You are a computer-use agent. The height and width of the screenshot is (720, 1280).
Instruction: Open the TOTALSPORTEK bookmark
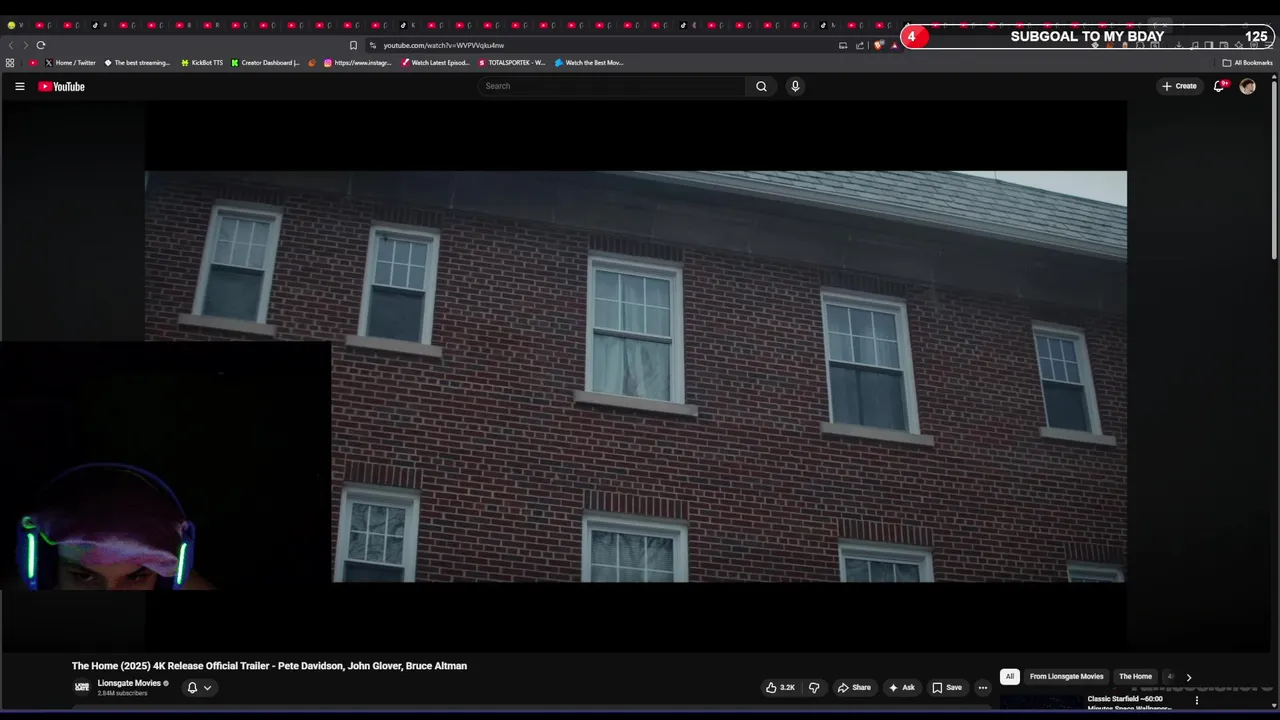511,62
